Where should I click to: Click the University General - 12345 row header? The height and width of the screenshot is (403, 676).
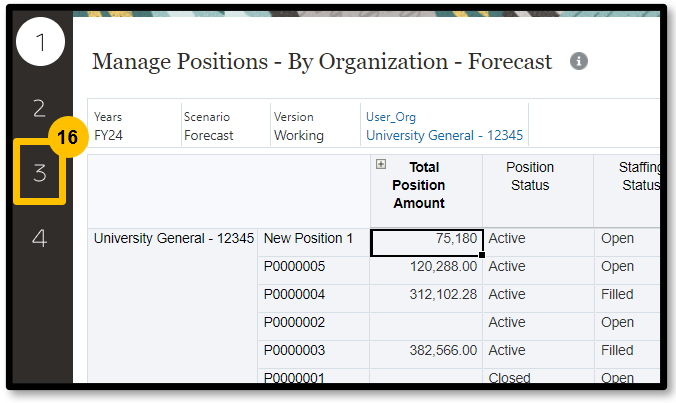pyautogui.click(x=173, y=239)
